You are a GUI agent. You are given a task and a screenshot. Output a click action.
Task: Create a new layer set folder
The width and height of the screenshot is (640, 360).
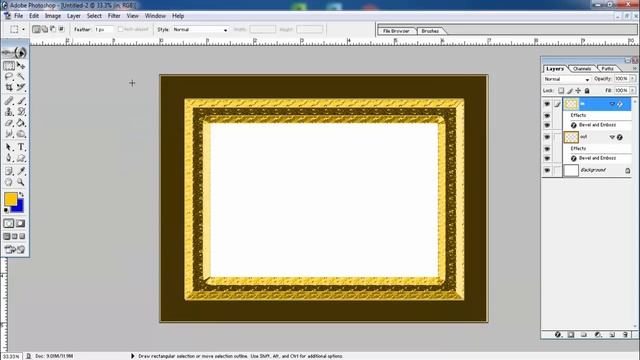[x=584, y=335]
